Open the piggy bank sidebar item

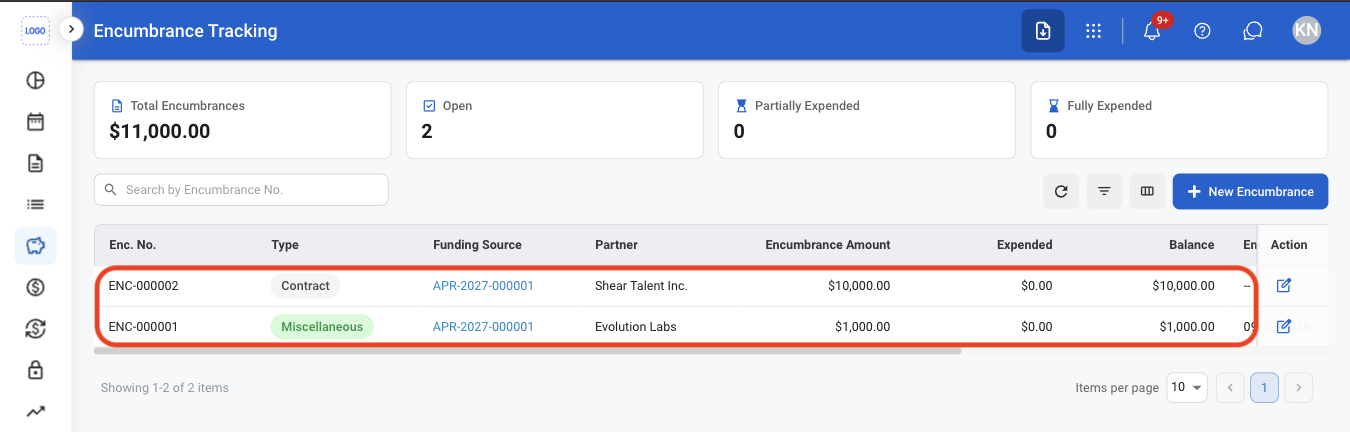pos(35,246)
